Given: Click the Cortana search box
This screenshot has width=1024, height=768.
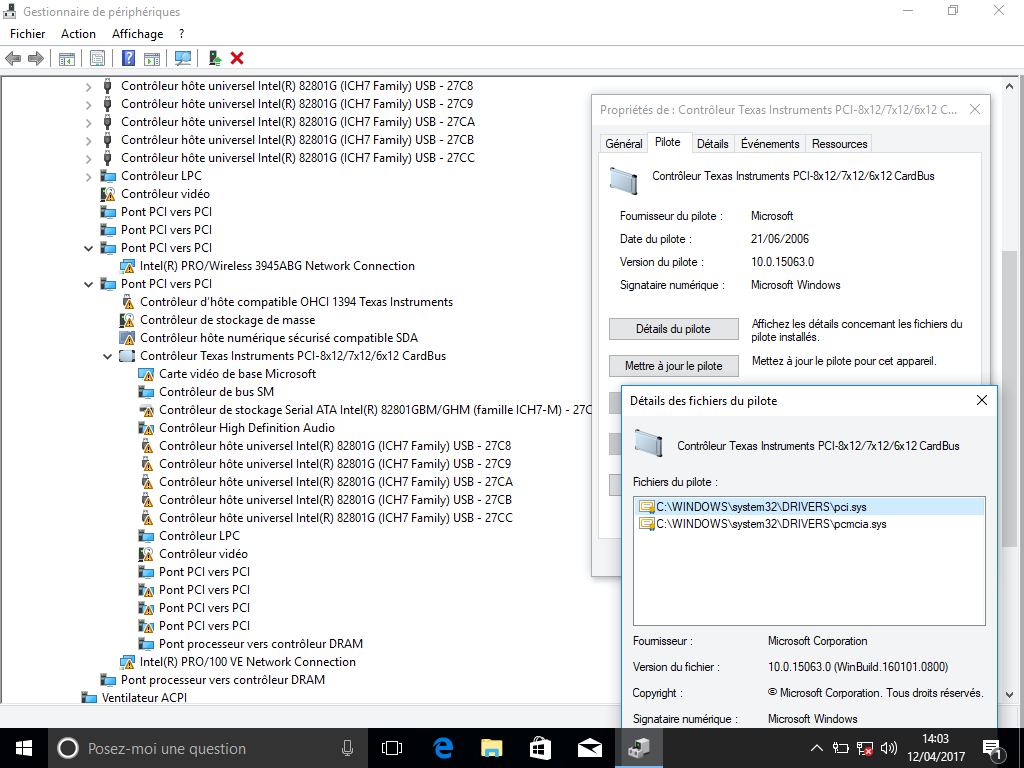Looking at the screenshot, I should pyautogui.click(x=208, y=748).
